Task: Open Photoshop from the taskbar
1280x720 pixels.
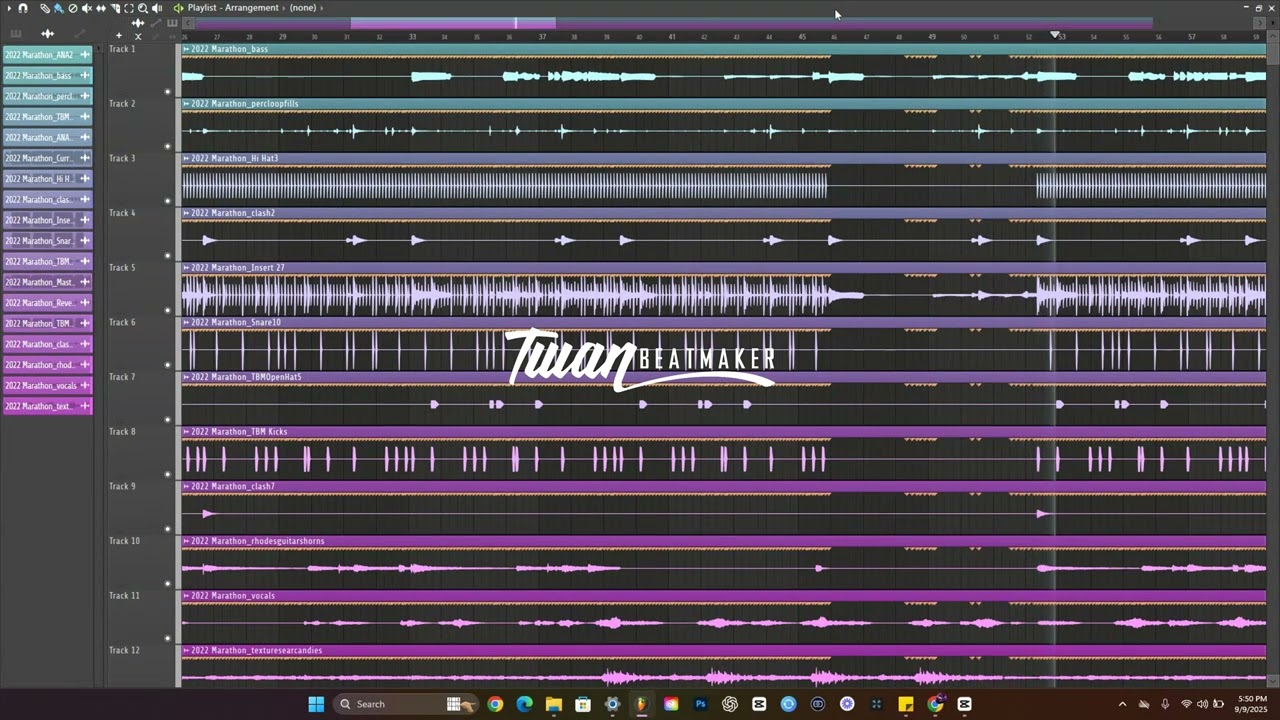Action: pyautogui.click(x=701, y=704)
